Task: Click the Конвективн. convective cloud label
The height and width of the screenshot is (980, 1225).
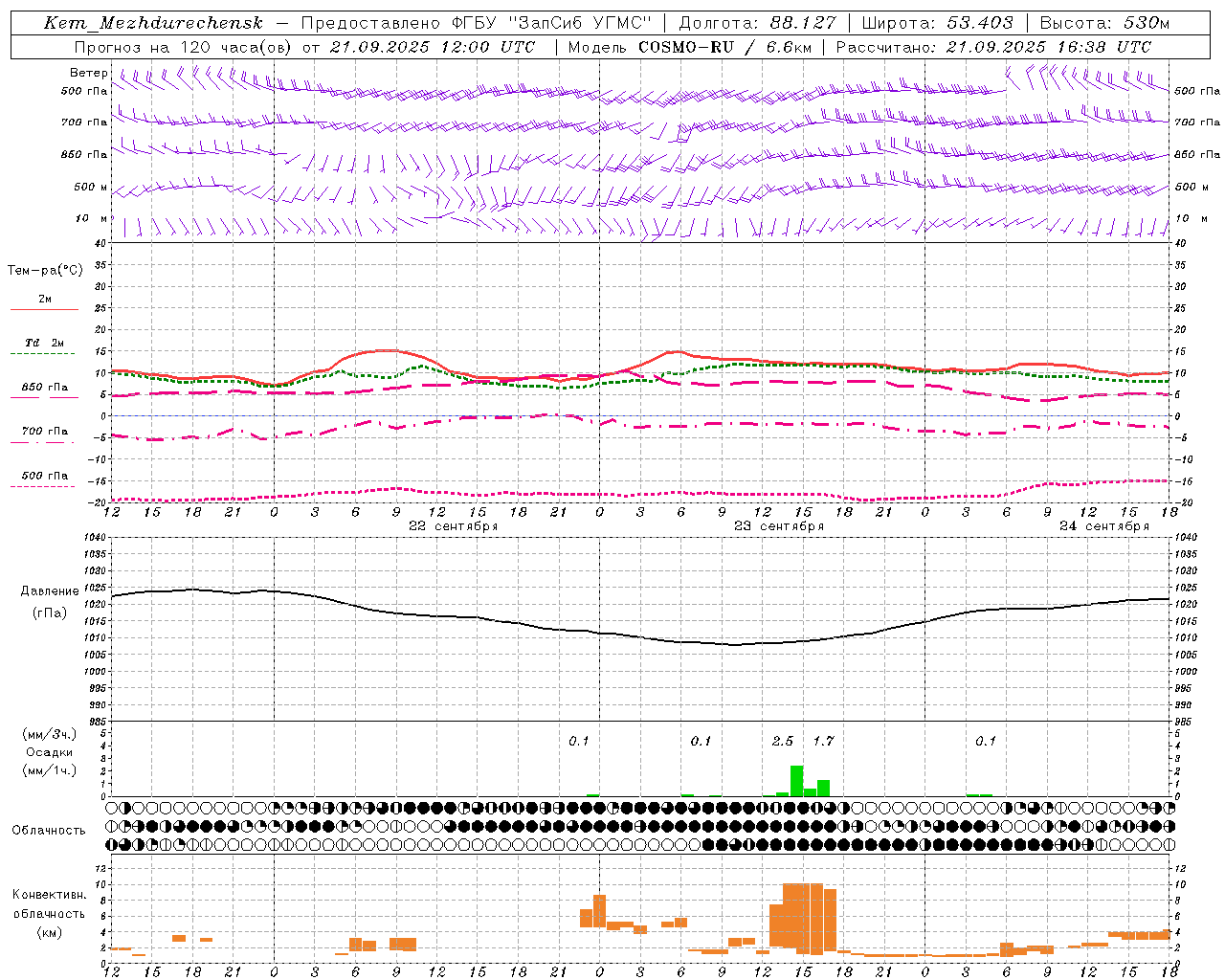Action: coord(49,895)
